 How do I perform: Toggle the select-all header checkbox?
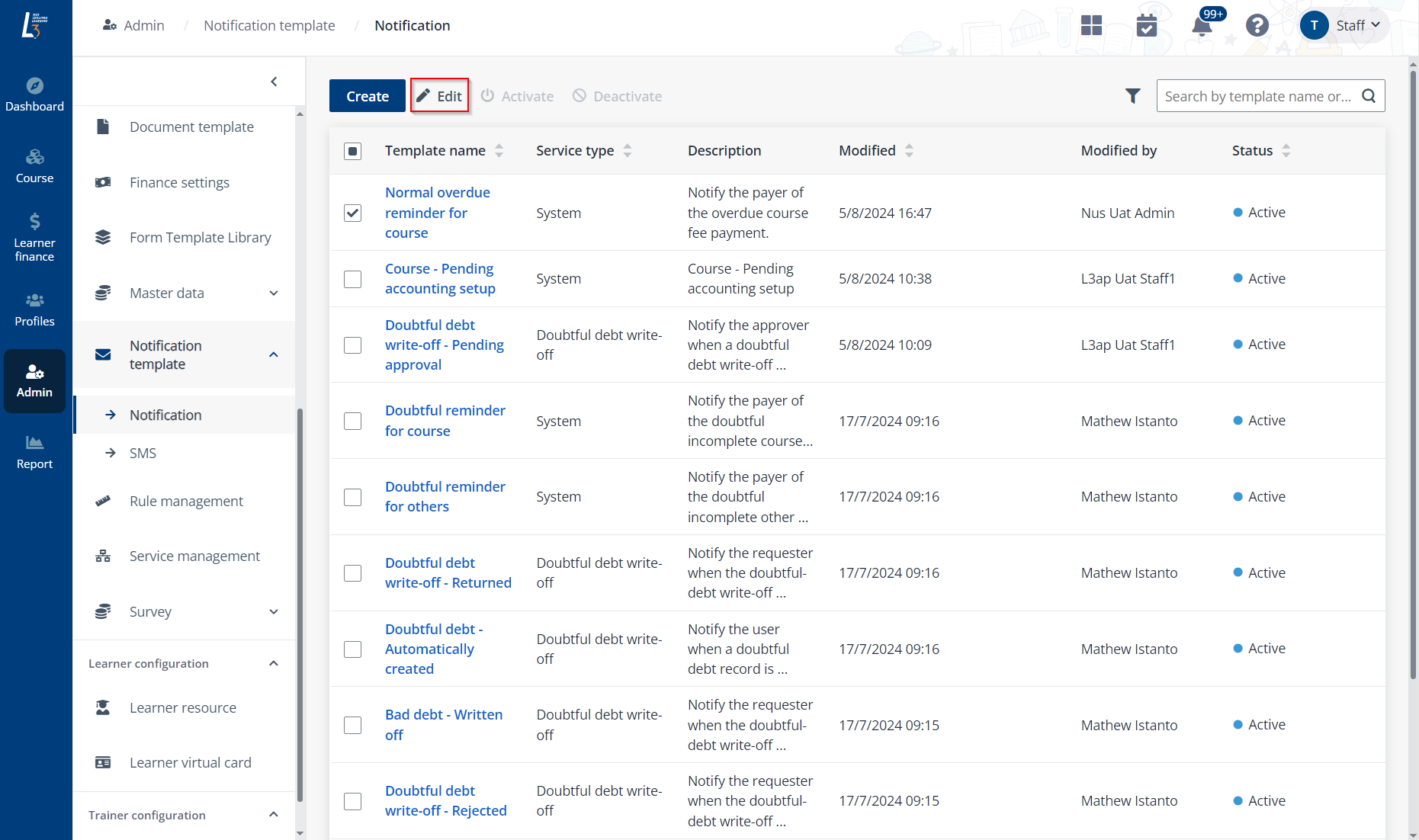(x=352, y=151)
